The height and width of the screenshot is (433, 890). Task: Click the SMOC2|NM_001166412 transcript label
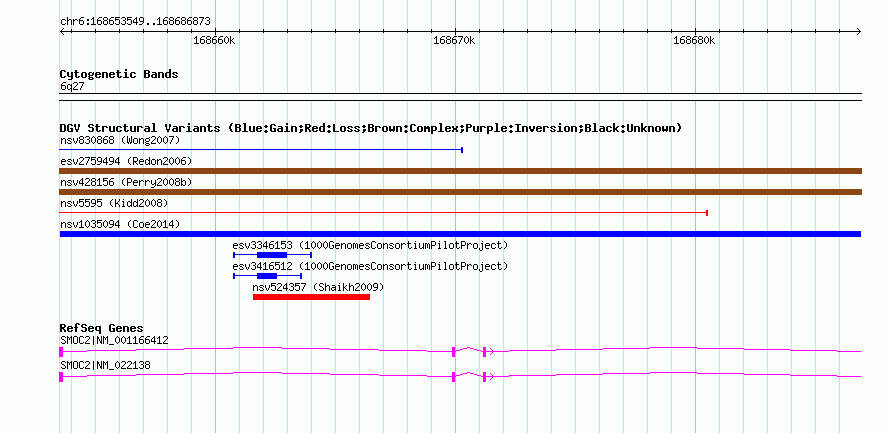coord(114,340)
